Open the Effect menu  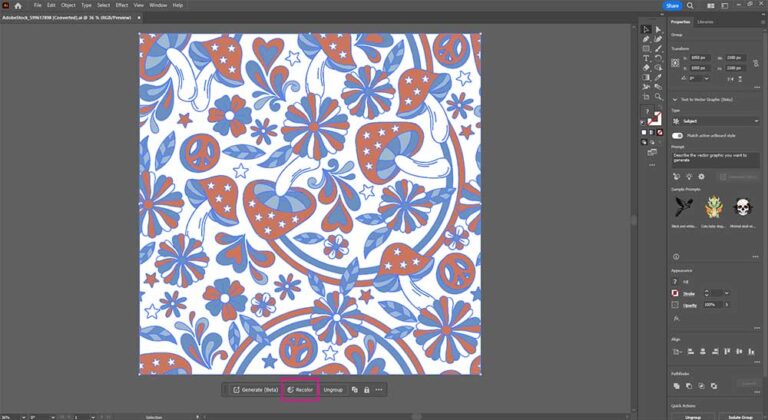(x=121, y=5)
